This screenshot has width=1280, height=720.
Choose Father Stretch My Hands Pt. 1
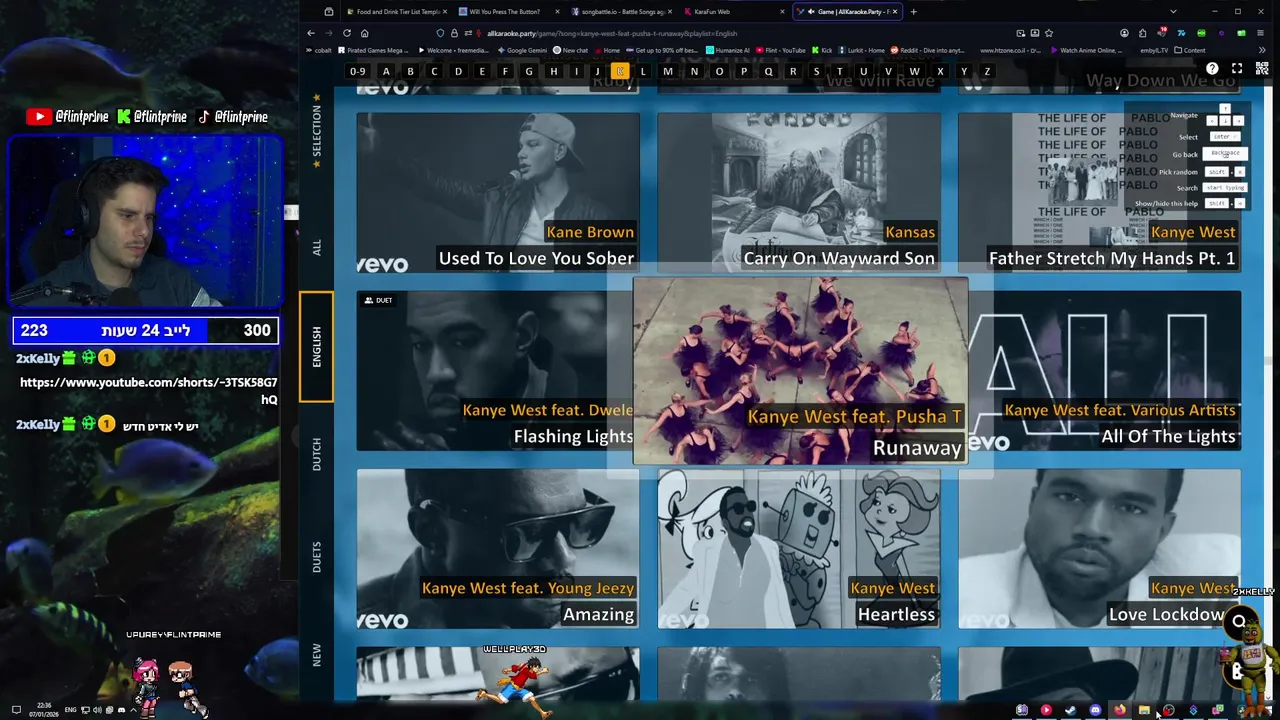pyautogui.click(x=1100, y=192)
